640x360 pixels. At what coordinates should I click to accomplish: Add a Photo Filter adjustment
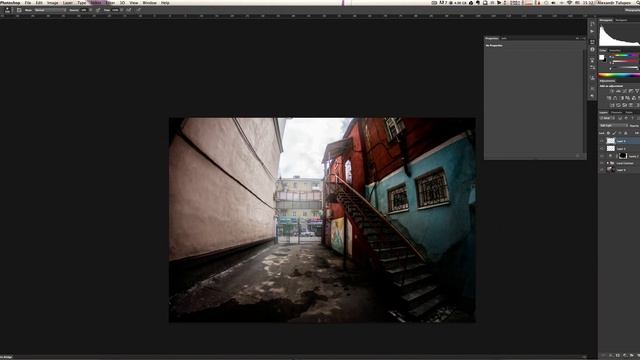tap(628, 98)
